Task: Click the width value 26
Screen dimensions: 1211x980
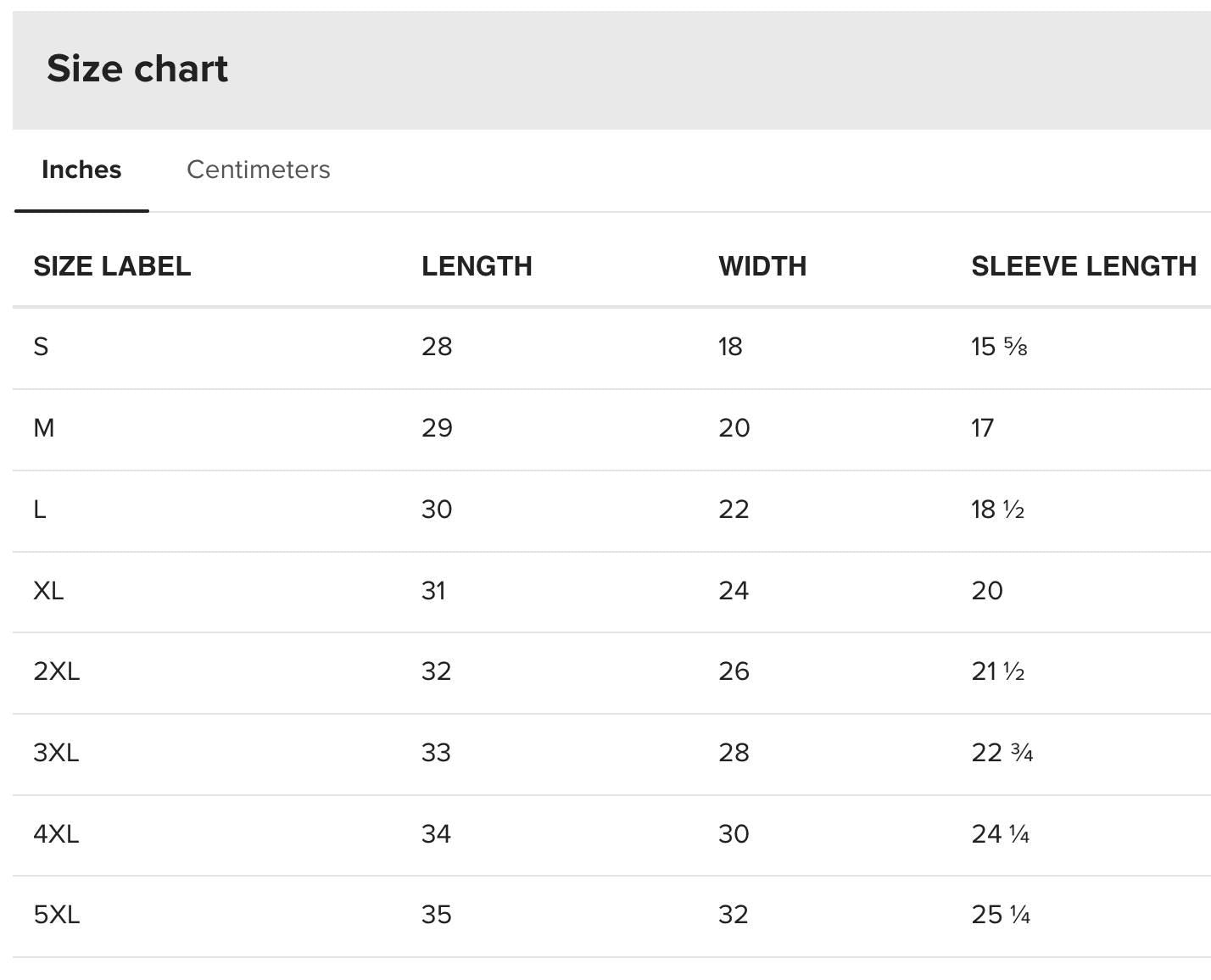Action: tap(734, 671)
